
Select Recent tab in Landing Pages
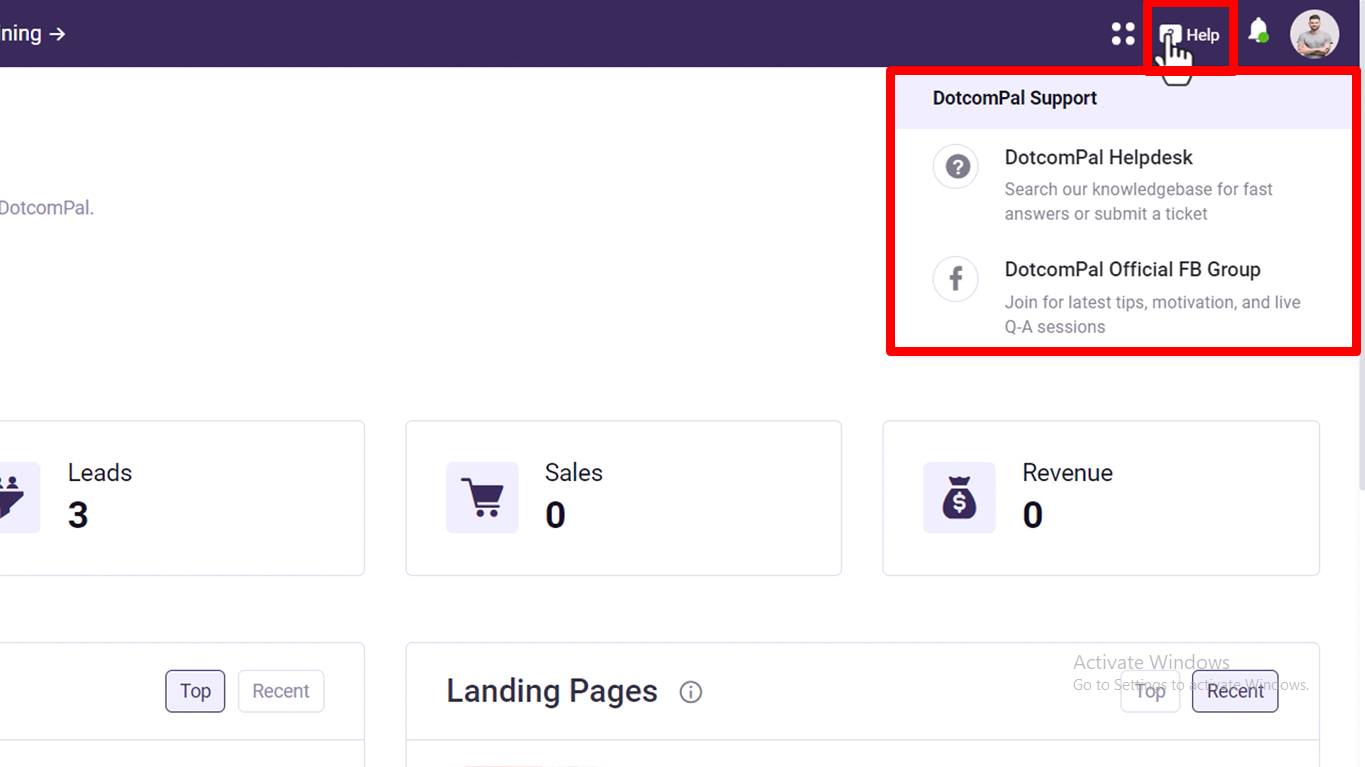click(1235, 691)
